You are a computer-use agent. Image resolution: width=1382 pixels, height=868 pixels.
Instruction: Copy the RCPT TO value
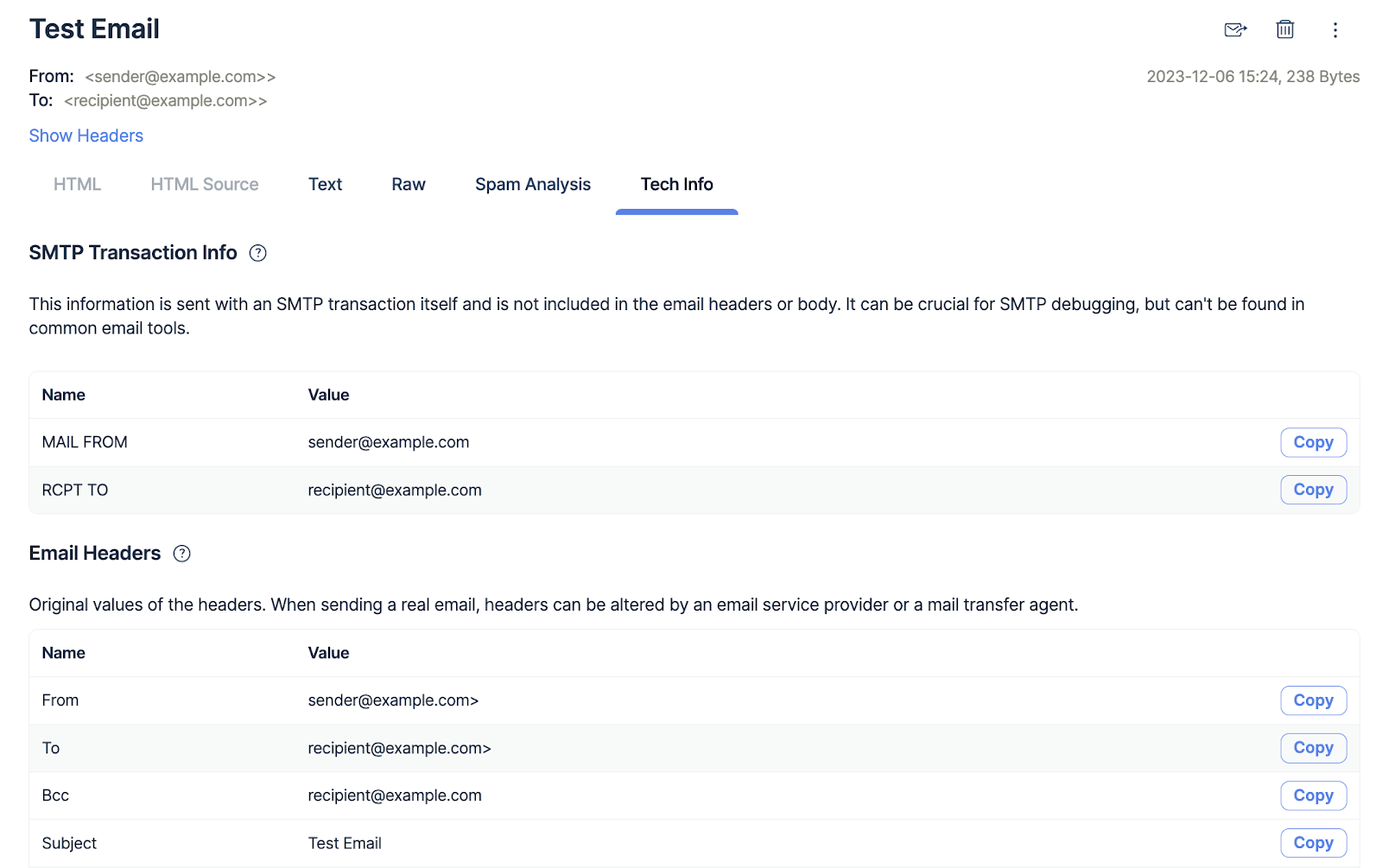[x=1313, y=490]
